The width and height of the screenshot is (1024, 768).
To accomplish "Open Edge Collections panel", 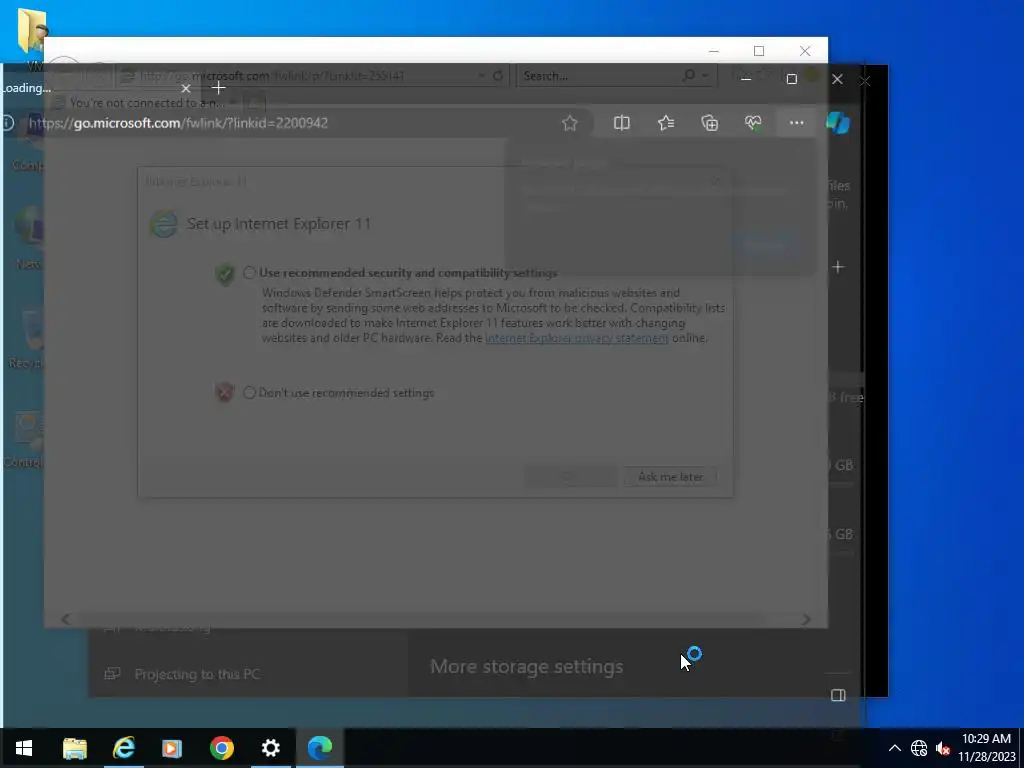I will tap(709, 123).
